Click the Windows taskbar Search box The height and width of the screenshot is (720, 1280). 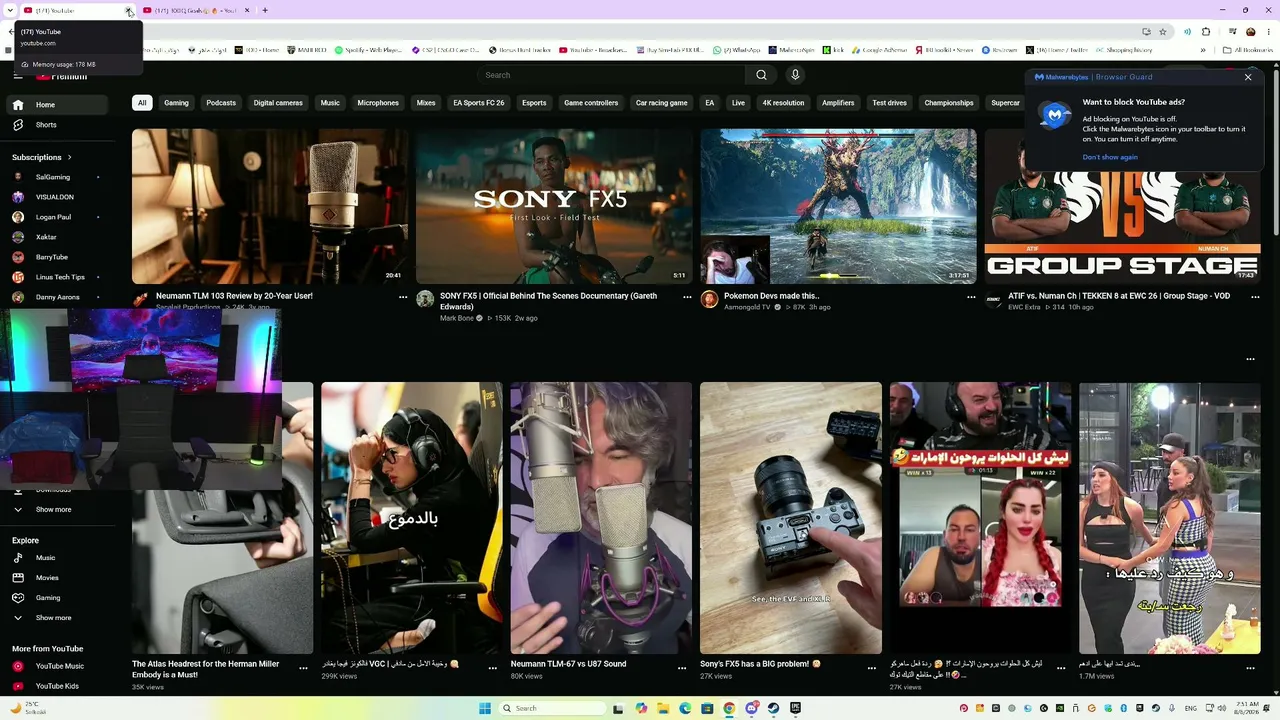(x=553, y=708)
